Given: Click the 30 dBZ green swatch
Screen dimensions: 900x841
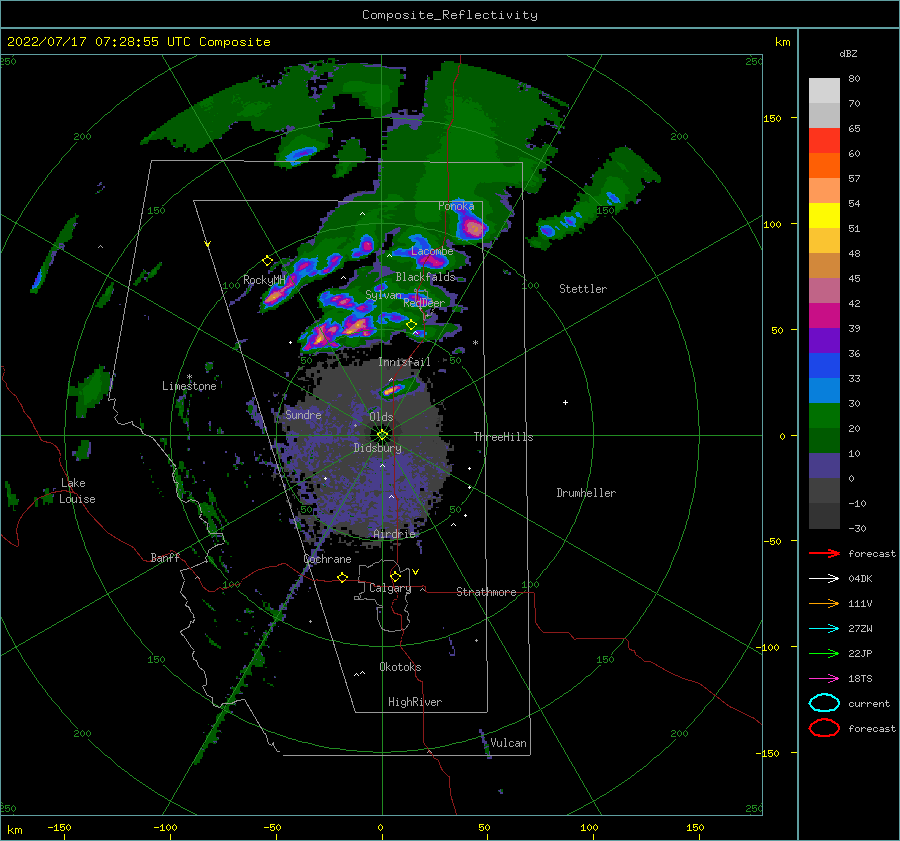Looking at the screenshot, I should [x=824, y=416].
